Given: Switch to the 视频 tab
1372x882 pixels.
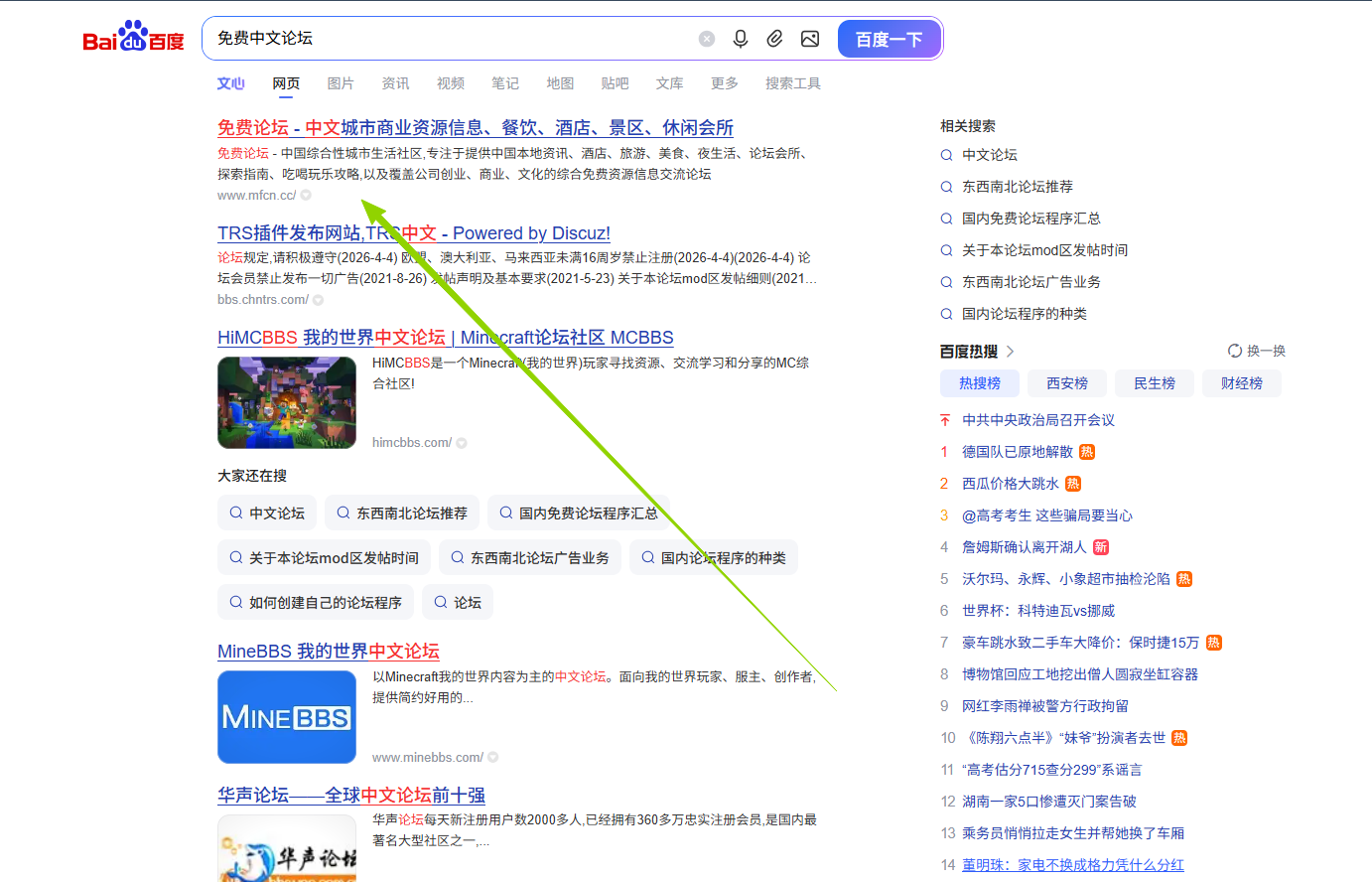Looking at the screenshot, I should coord(451,83).
